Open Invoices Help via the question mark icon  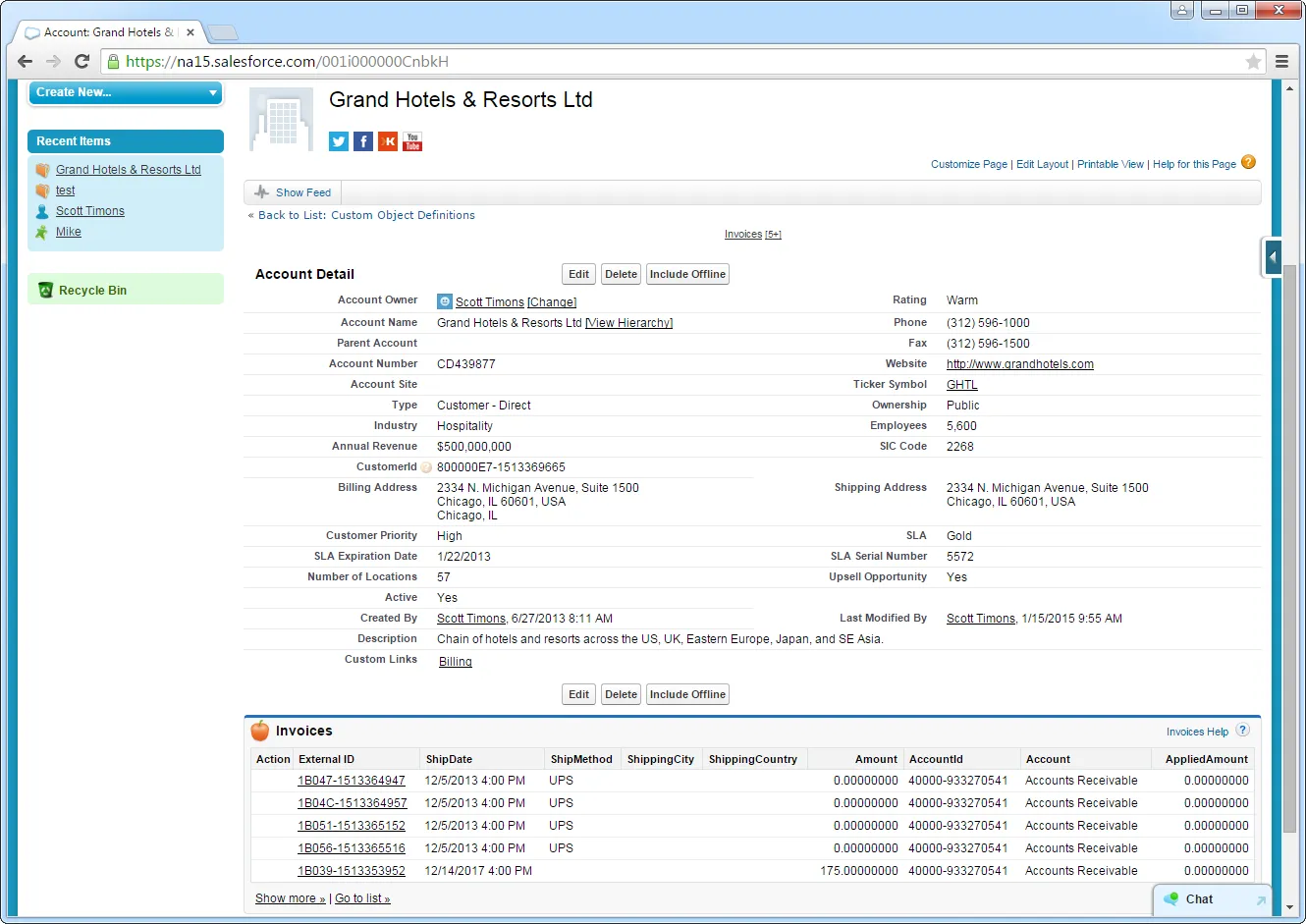coord(1243,731)
